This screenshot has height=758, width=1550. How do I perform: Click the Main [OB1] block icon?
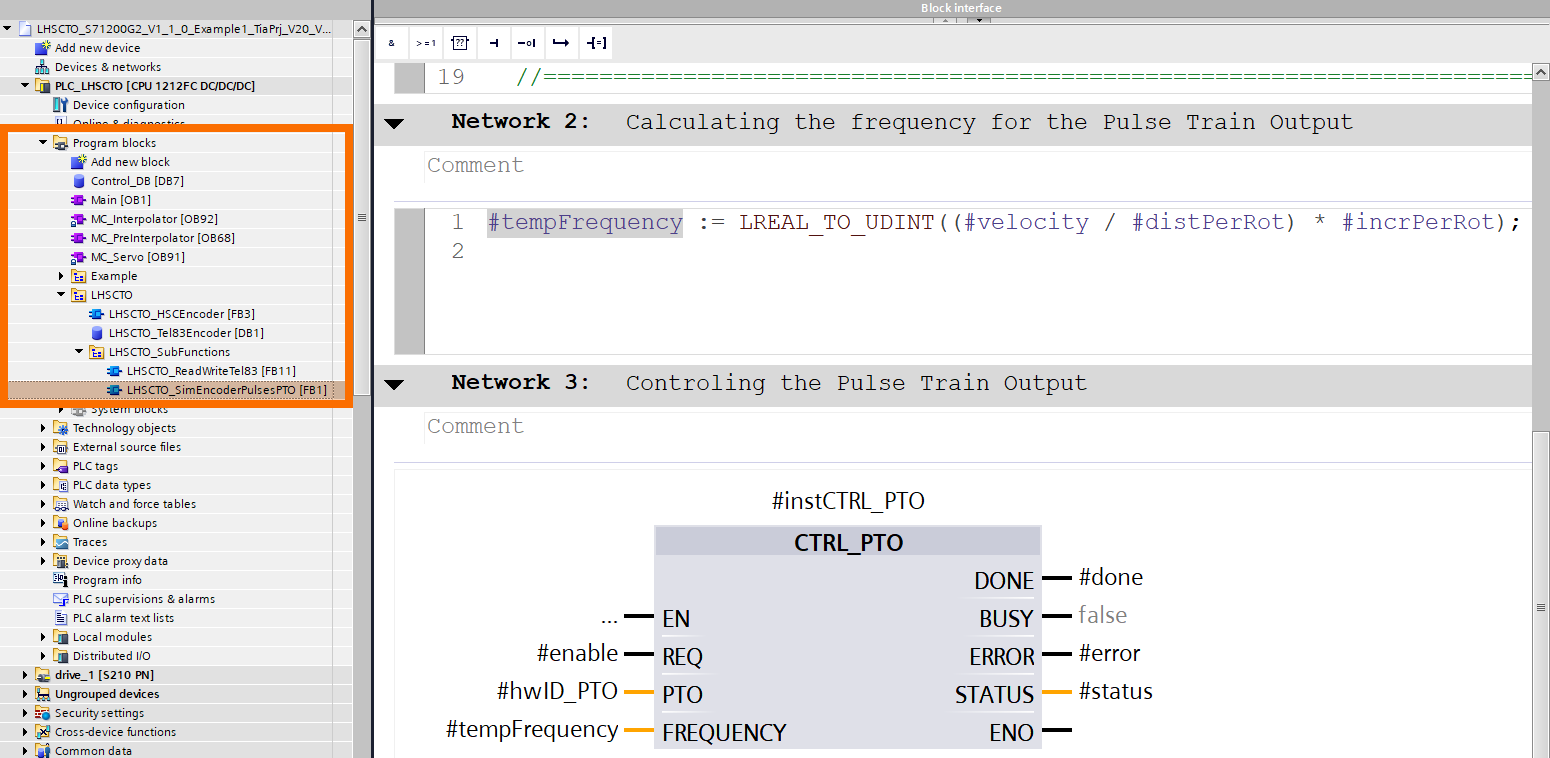pyautogui.click(x=79, y=200)
